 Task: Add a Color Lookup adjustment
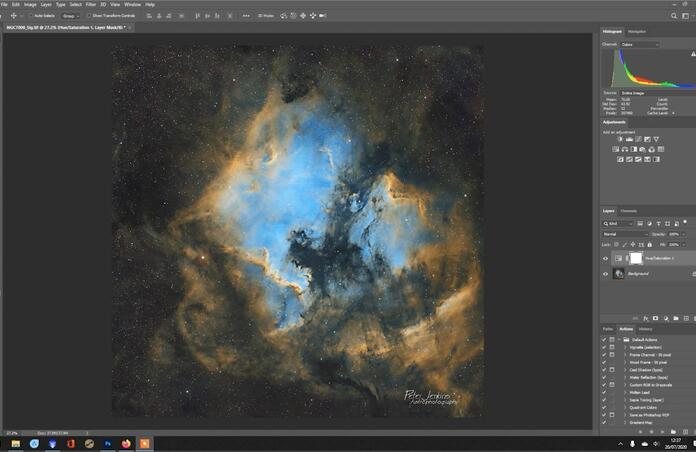pos(661,149)
